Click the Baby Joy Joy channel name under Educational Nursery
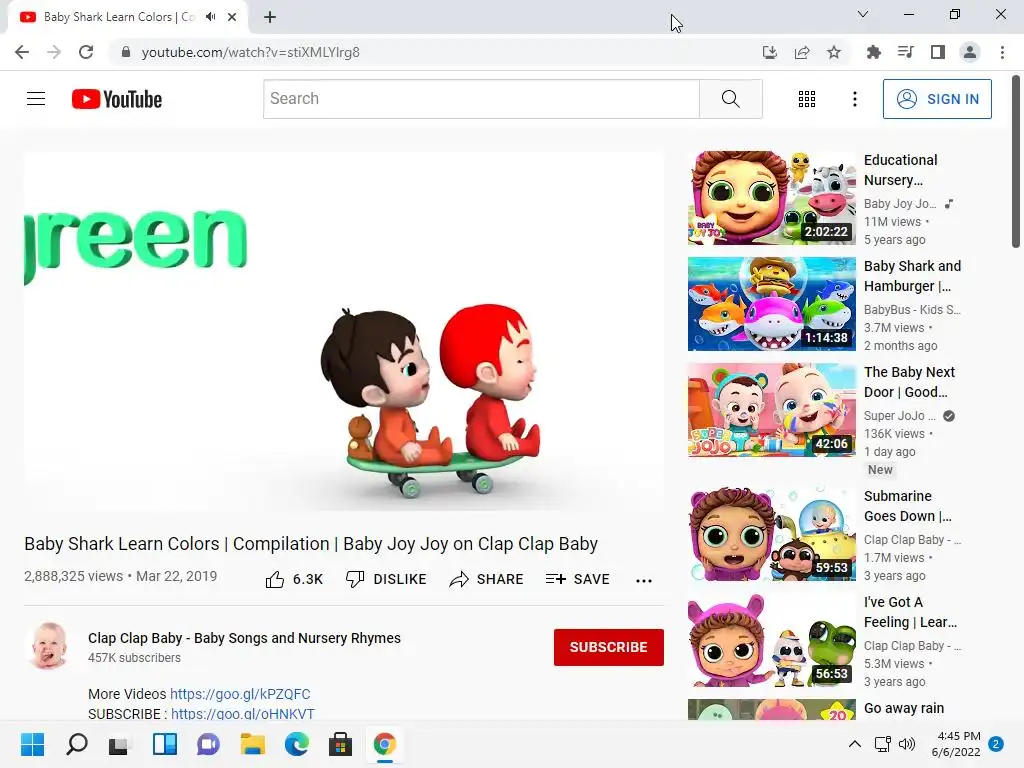 coord(900,204)
